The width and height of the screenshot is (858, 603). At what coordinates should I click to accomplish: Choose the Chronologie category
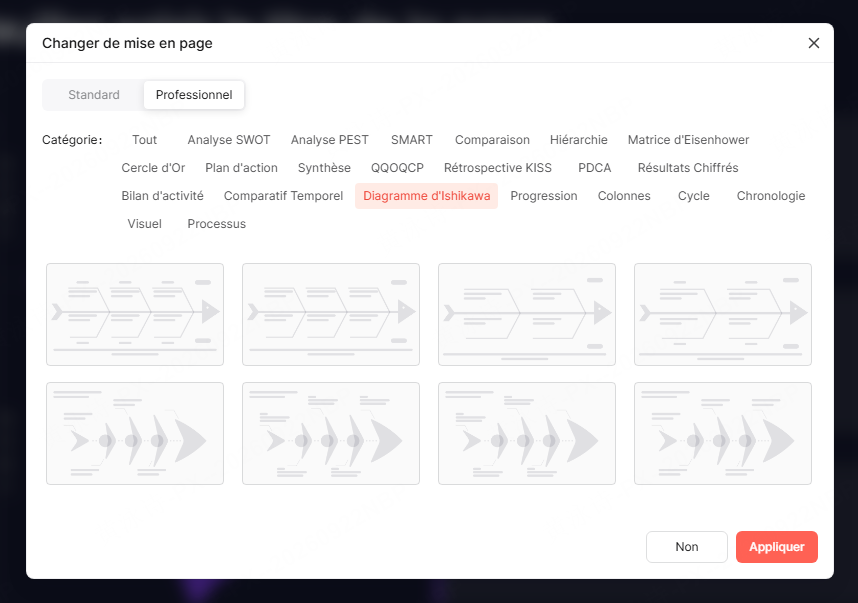coord(770,196)
